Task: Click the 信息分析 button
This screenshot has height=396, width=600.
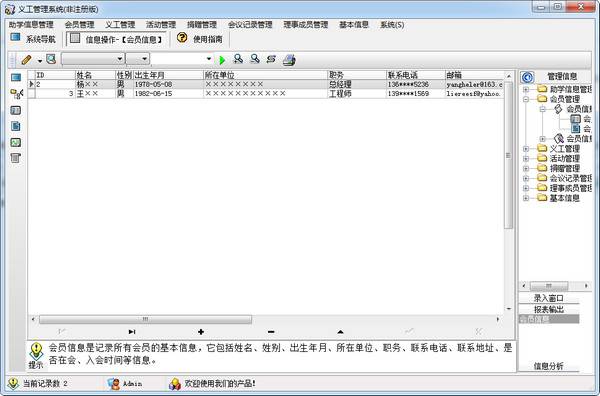Action: click(549, 366)
